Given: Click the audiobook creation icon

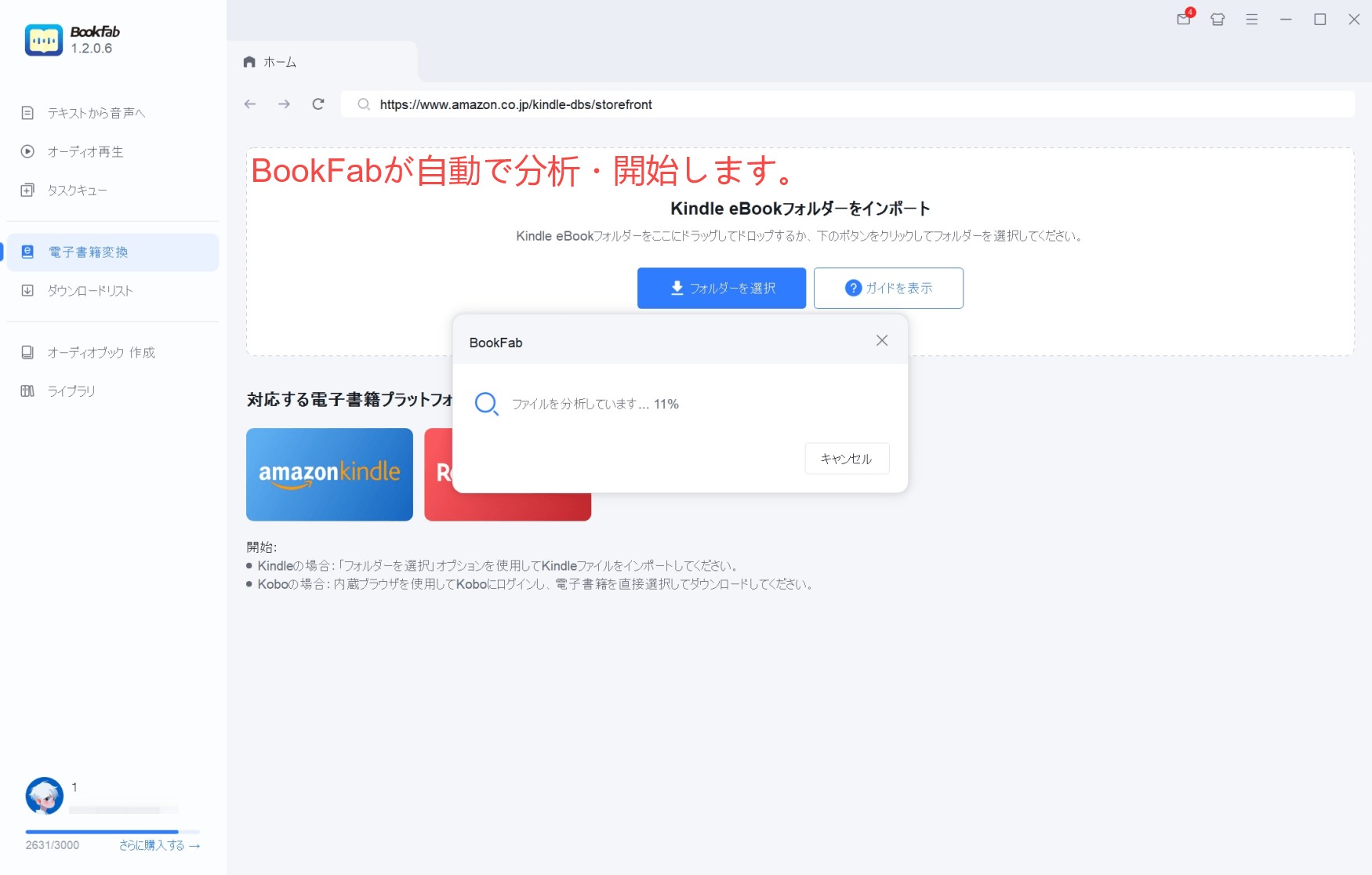Looking at the screenshot, I should (x=27, y=352).
